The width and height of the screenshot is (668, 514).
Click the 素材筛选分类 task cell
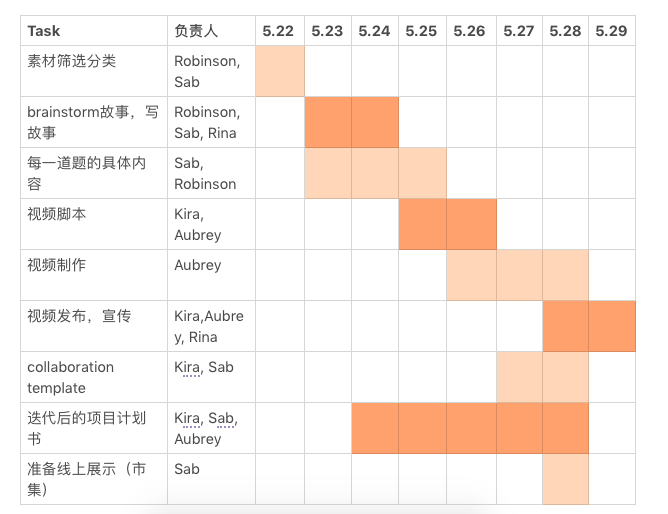click(x=94, y=71)
